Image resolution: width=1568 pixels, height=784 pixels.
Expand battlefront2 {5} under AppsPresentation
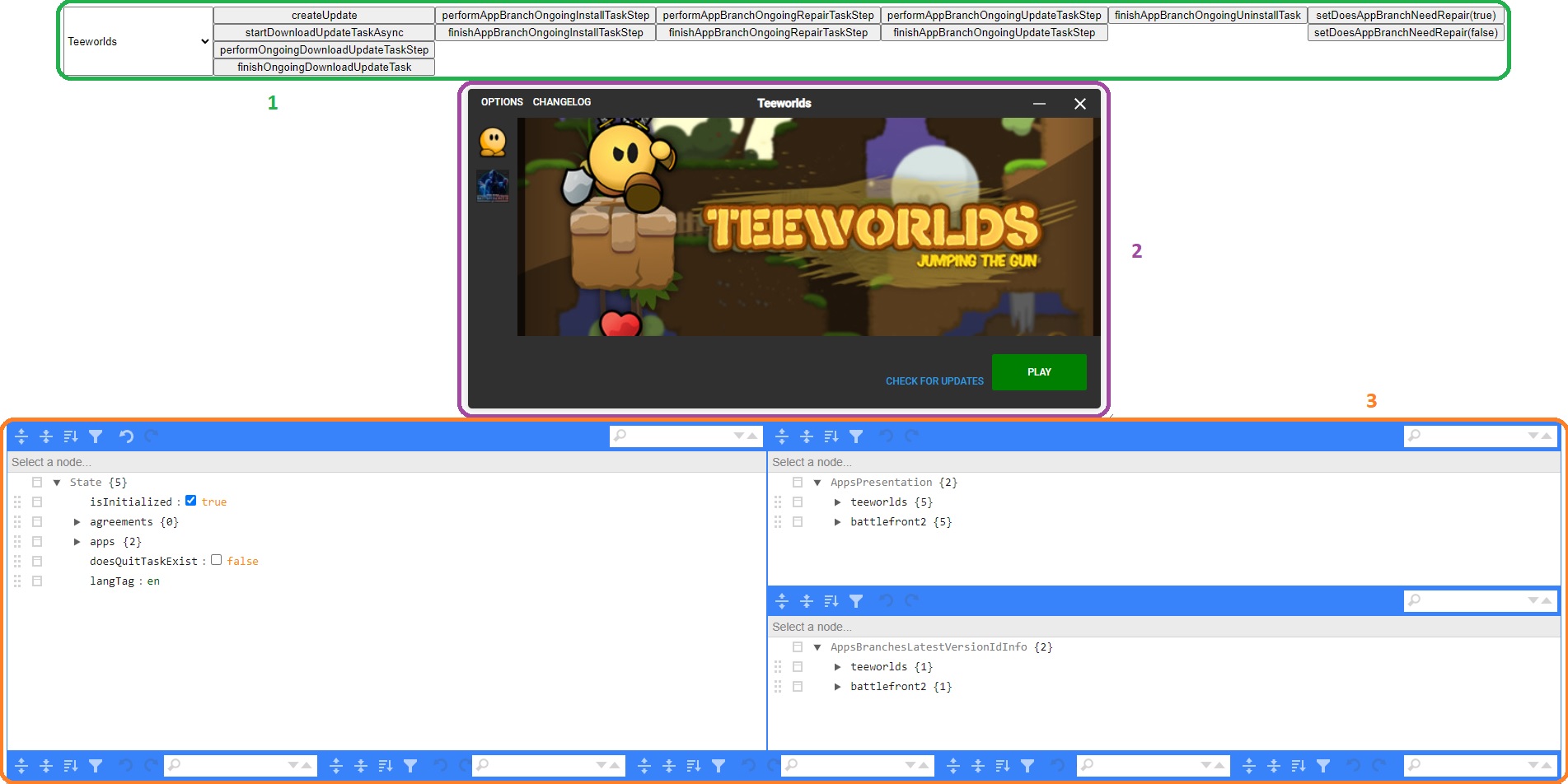[837, 522]
